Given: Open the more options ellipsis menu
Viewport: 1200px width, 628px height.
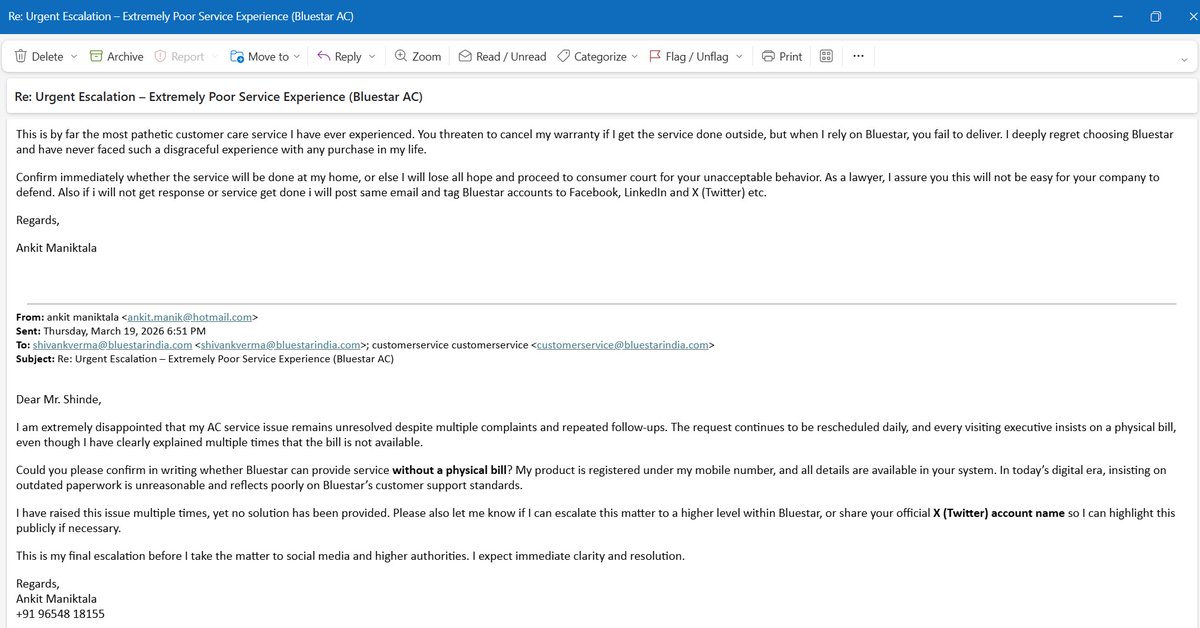Looking at the screenshot, I should [x=858, y=57].
